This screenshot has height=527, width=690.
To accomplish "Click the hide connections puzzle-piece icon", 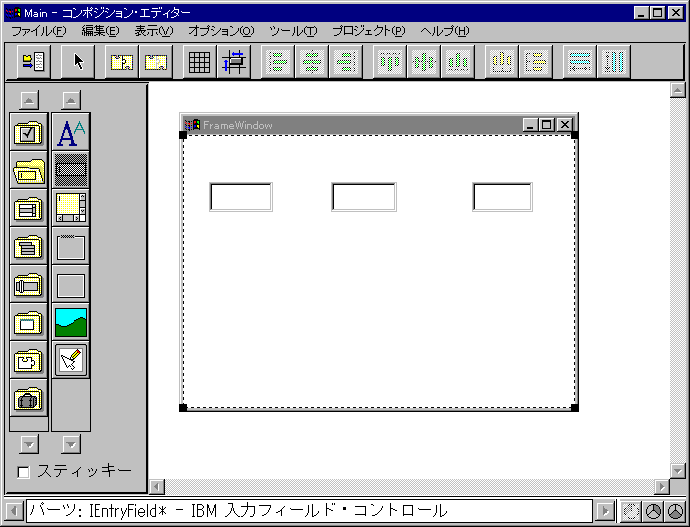I will coord(156,62).
